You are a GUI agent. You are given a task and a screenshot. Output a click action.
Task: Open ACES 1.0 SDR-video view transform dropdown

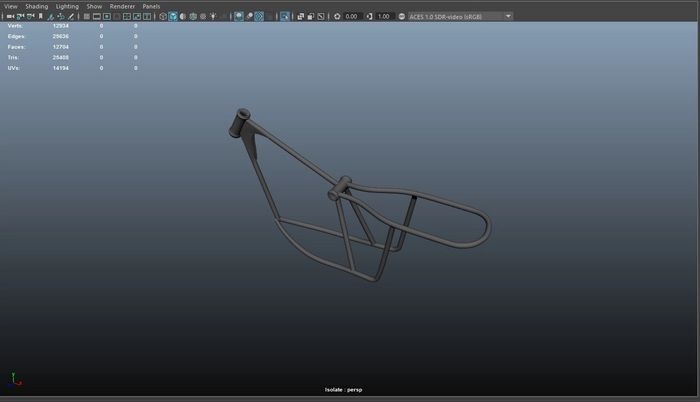click(460, 17)
